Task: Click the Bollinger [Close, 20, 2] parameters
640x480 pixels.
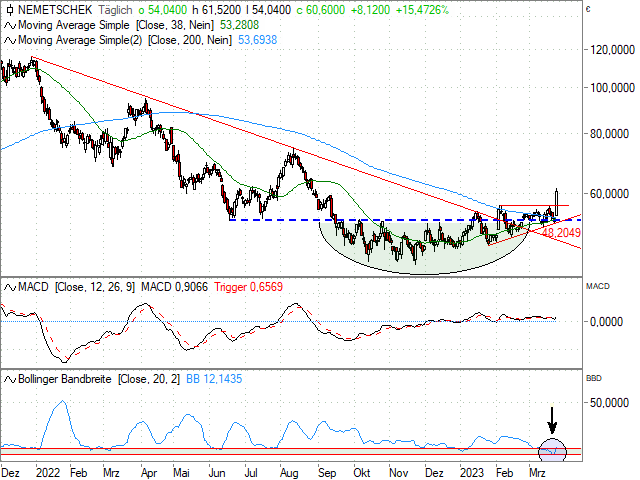Action: point(149,380)
